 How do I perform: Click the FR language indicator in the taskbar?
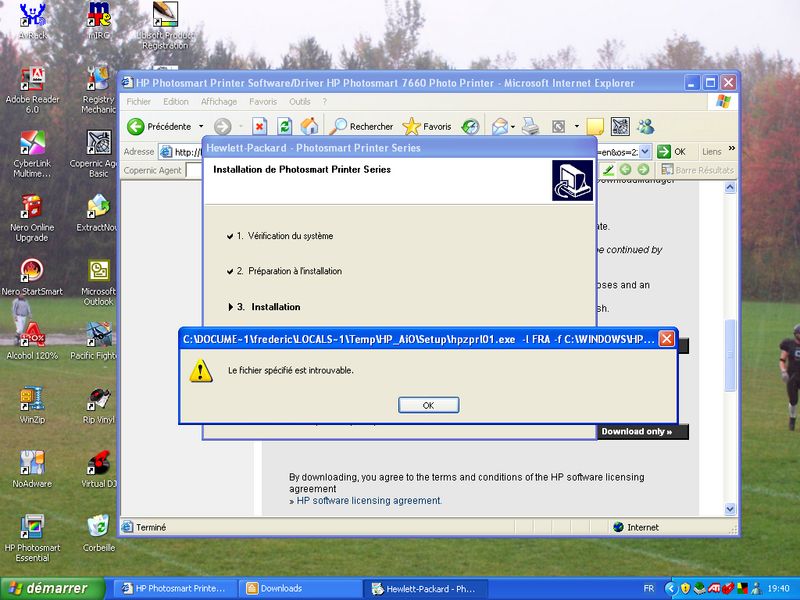[x=648, y=588]
